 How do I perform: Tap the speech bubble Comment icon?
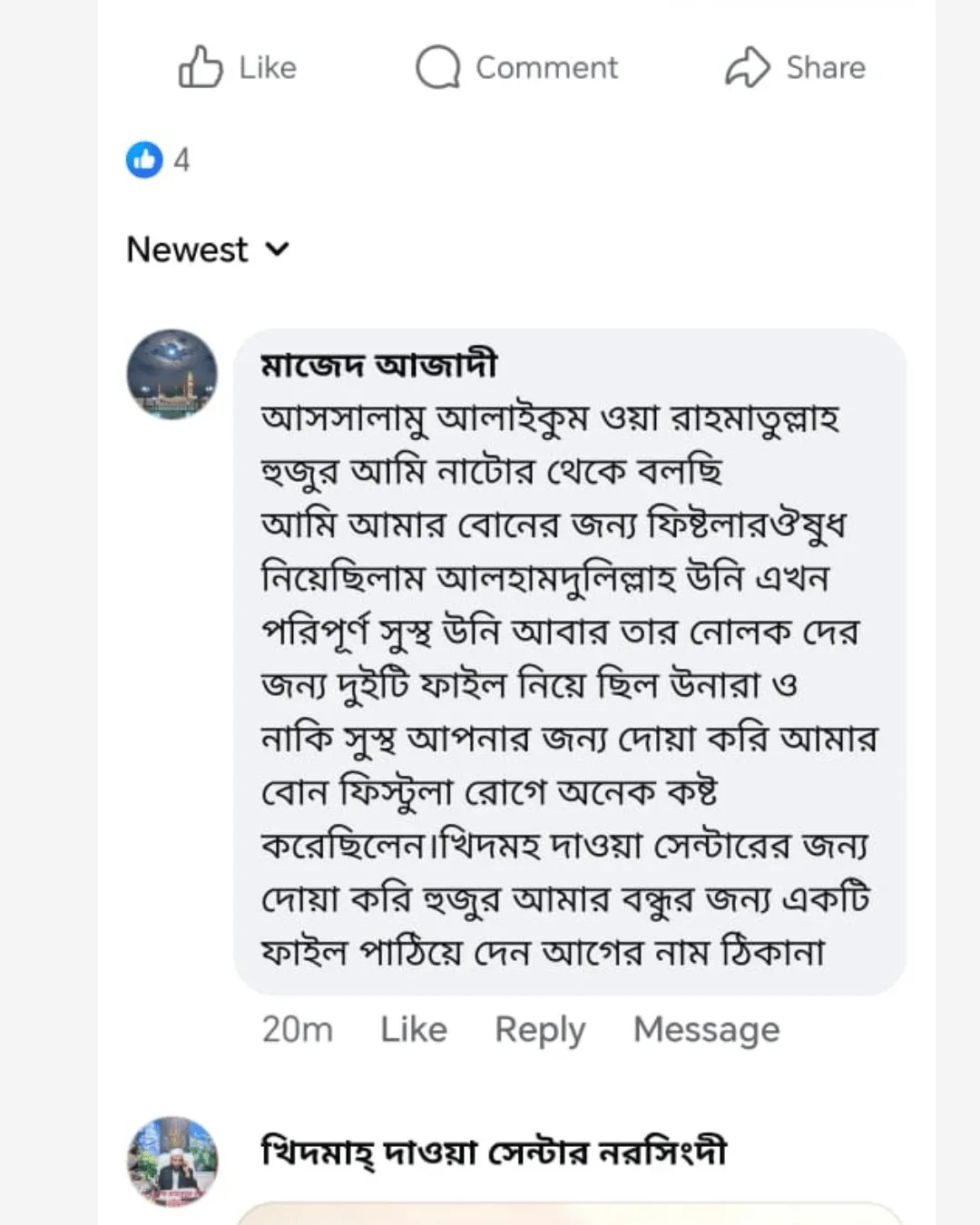(437, 67)
